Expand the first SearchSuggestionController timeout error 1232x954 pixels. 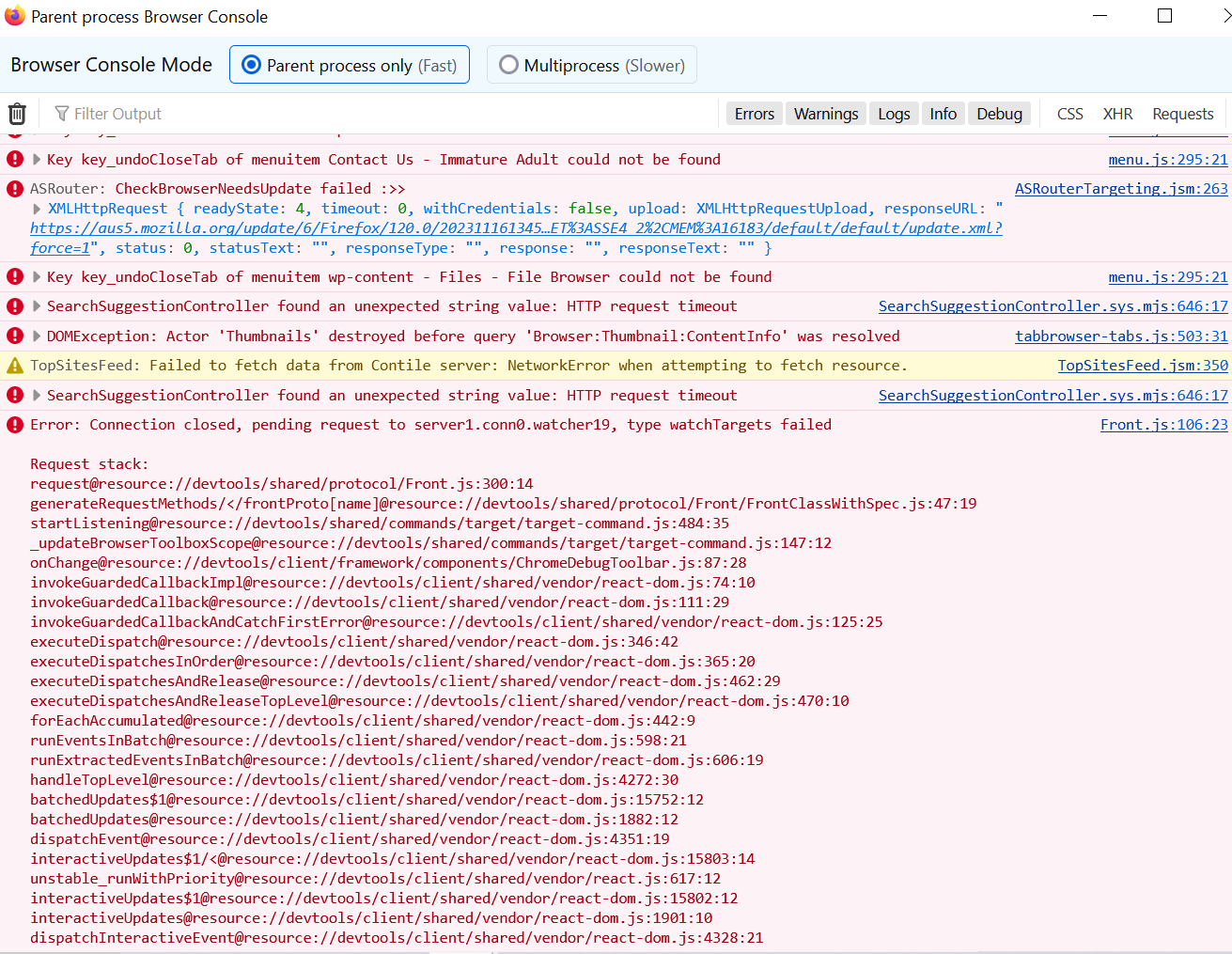[x=37, y=306]
